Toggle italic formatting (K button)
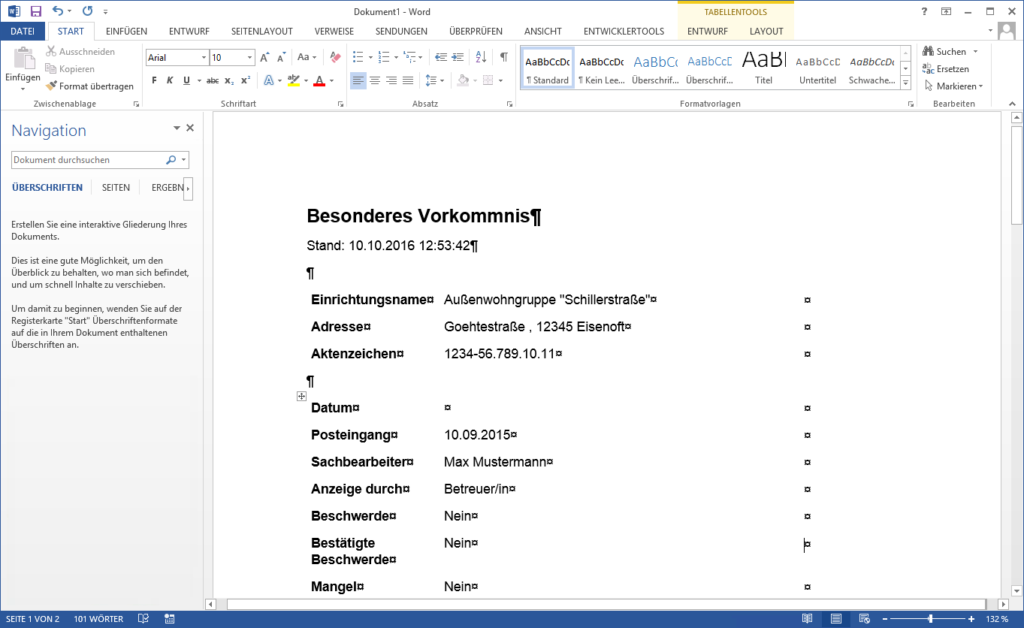The image size is (1024, 628). coord(170,80)
